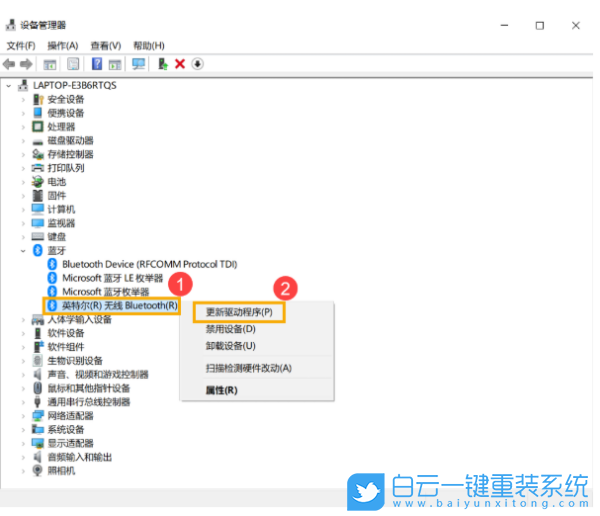Screen dimensions: 600x516
Task: Expand the 计算机 category arrow
Action: pos(23,210)
